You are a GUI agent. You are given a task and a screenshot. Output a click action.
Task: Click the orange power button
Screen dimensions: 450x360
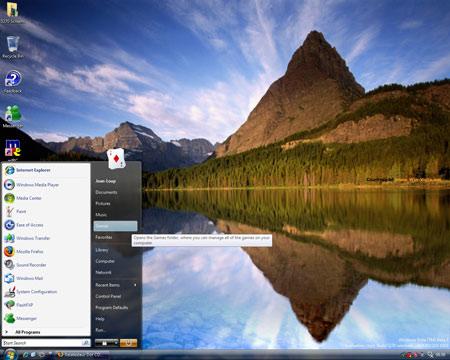[x=128, y=343]
